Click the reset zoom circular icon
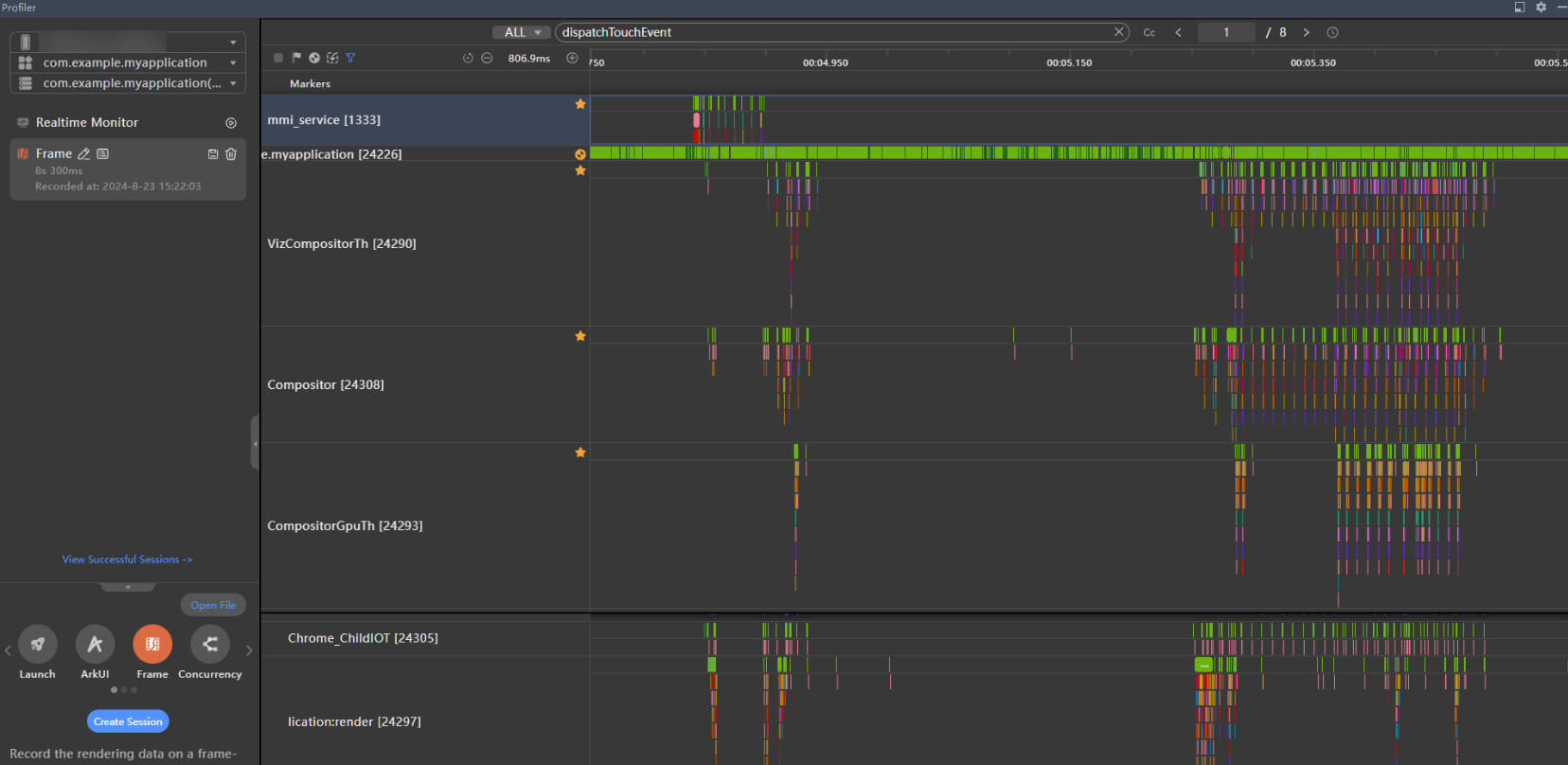The height and width of the screenshot is (765, 1568). pyautogui.click(x=468, y=58)
